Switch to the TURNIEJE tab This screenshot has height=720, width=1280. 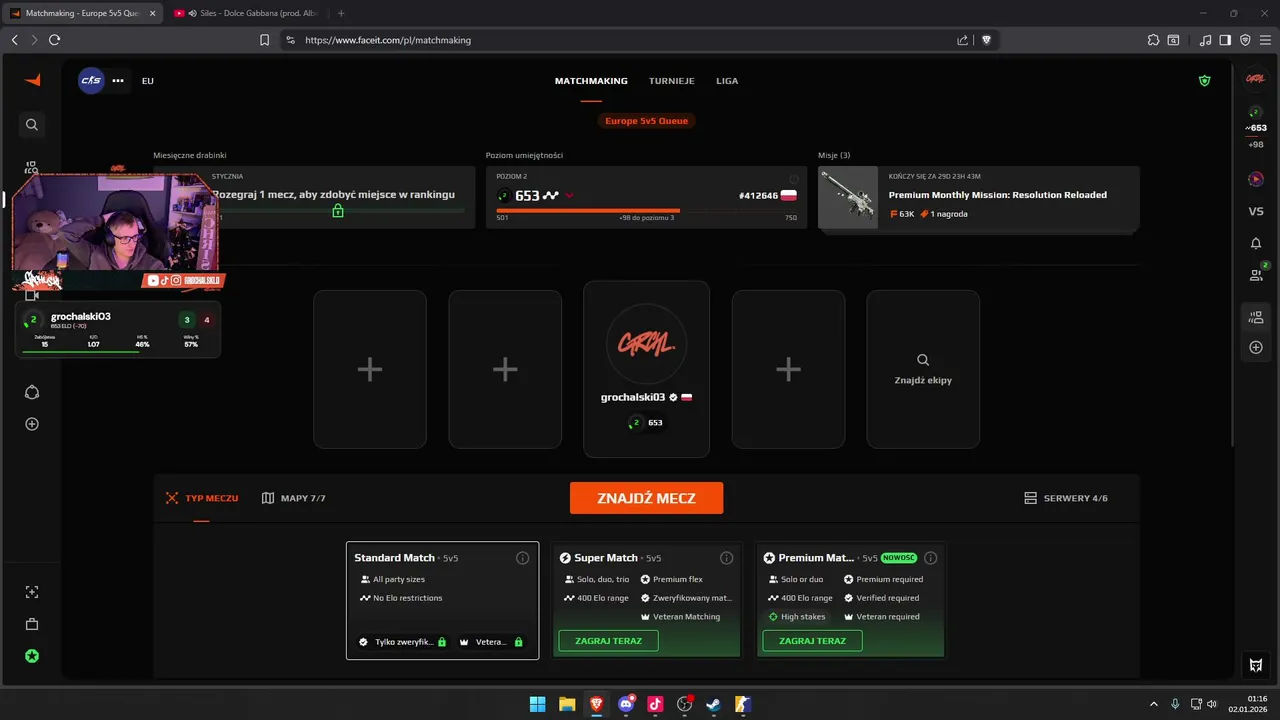click(x=672, y=81)
